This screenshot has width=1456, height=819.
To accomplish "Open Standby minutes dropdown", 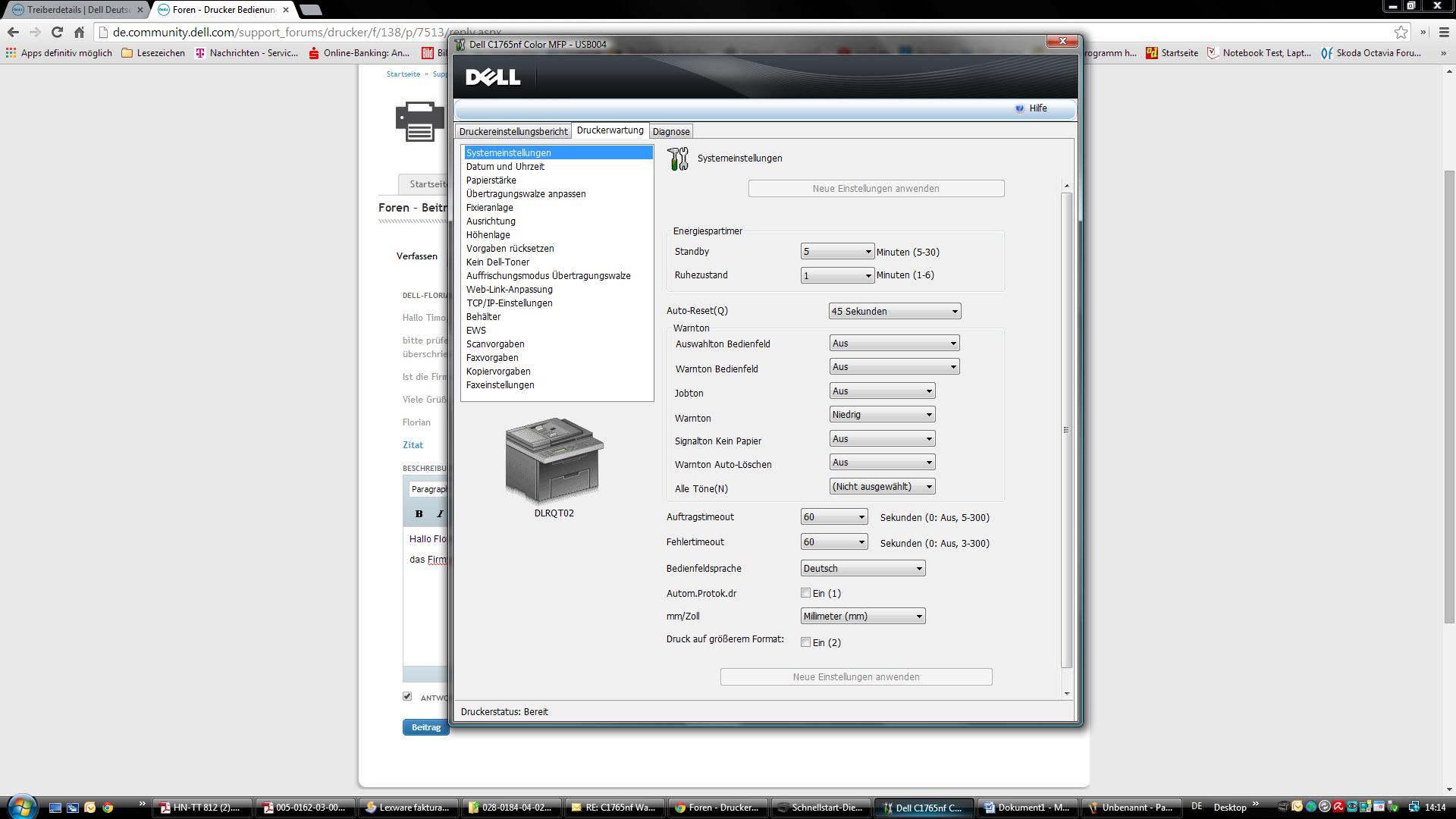I will coord(837,252).
